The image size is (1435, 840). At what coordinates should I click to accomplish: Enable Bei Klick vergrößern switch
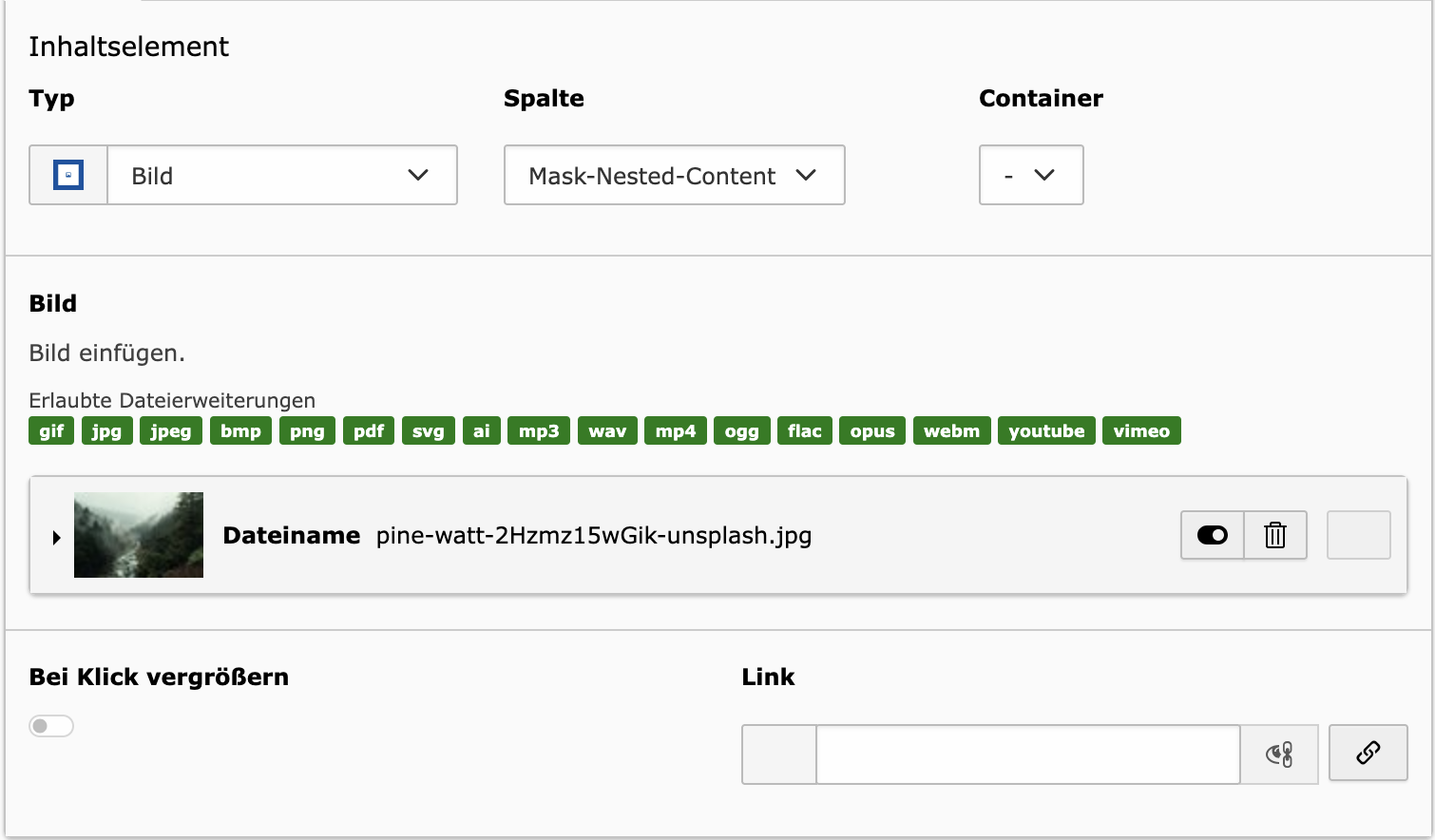click(x=51, y=726)
